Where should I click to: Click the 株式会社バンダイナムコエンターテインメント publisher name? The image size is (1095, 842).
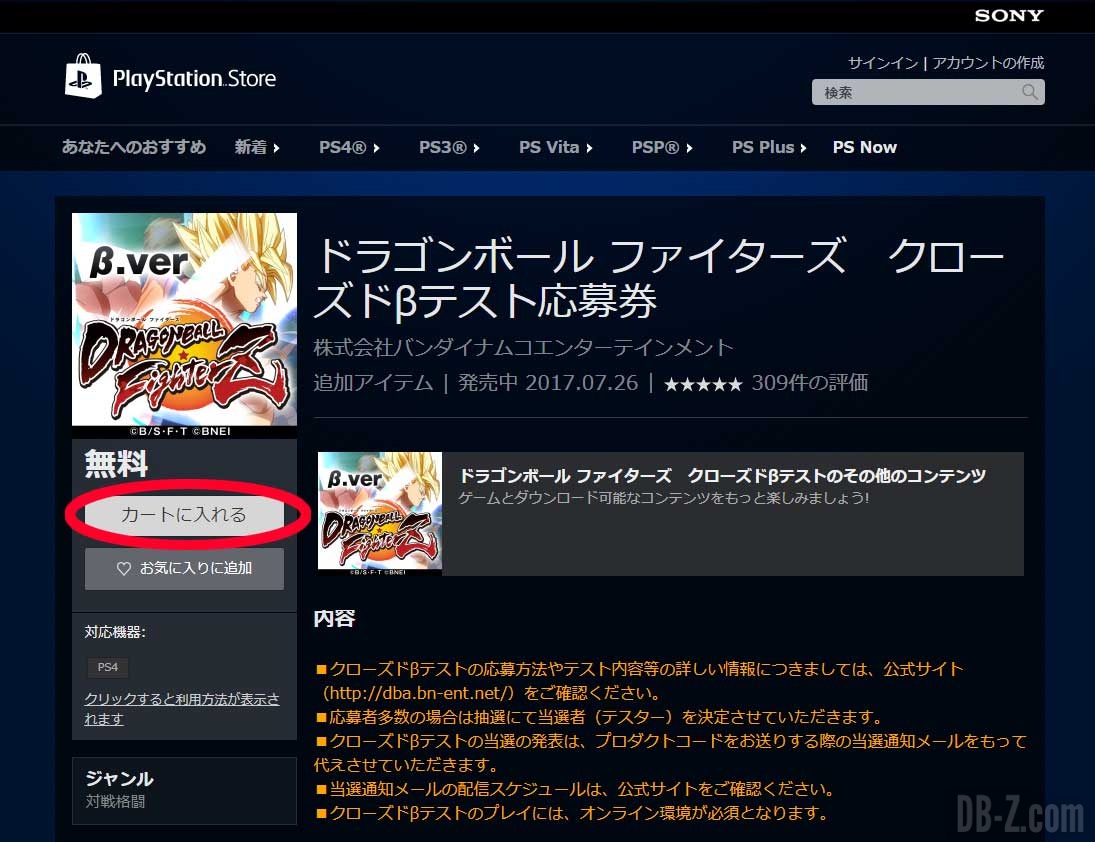point(523,348)
